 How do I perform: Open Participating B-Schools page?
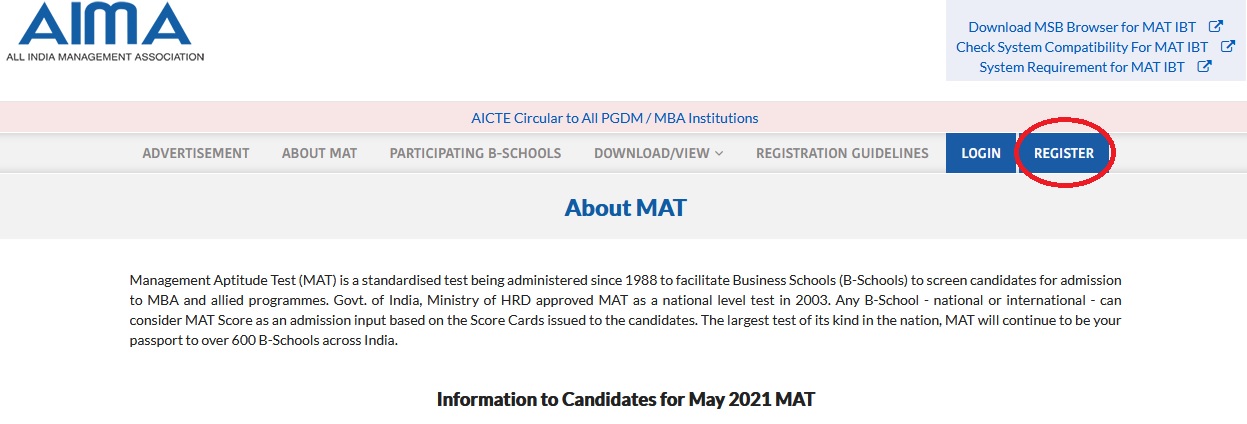tap(475, 153)
